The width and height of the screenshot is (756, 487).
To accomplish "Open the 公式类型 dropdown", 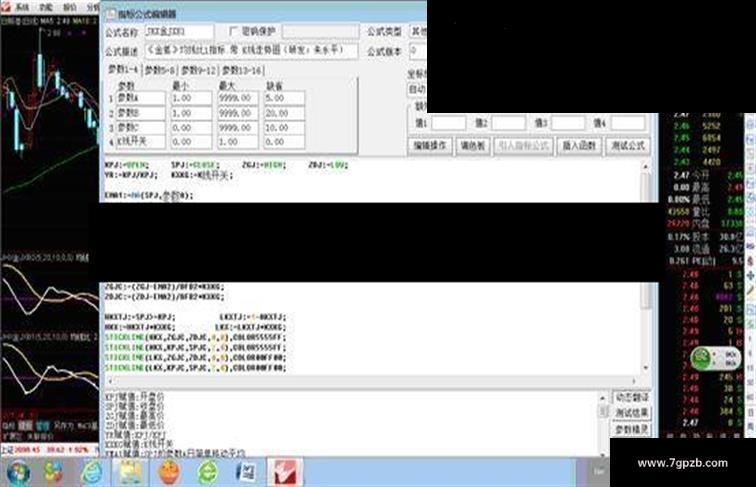I will 418,32.
